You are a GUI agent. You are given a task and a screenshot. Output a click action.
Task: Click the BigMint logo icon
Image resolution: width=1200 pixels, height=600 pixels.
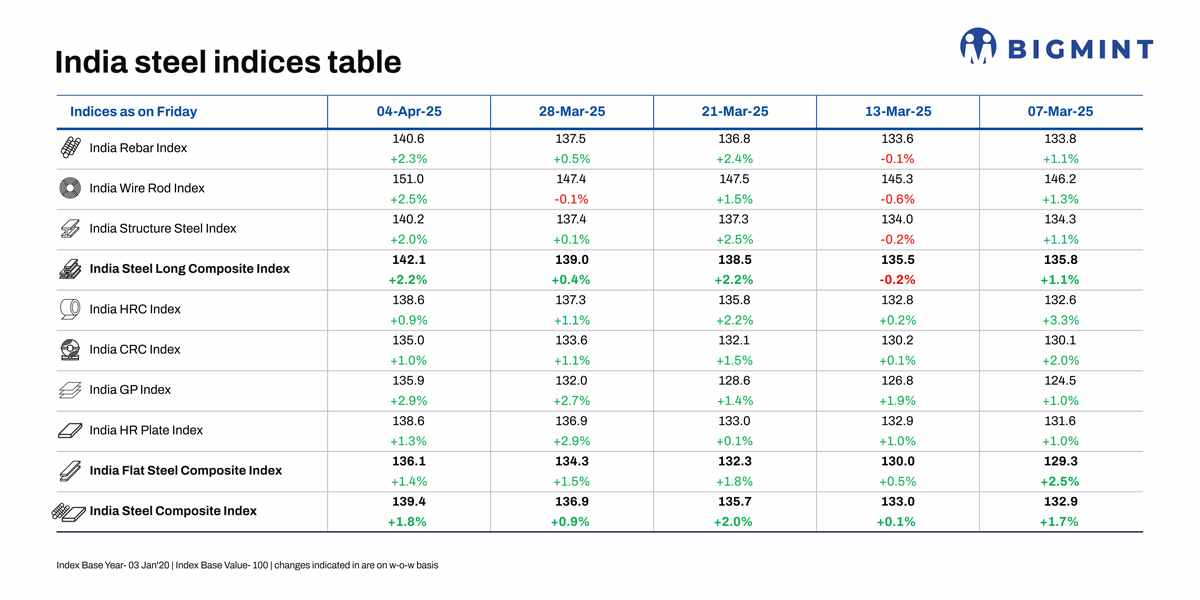click(978, 45)
